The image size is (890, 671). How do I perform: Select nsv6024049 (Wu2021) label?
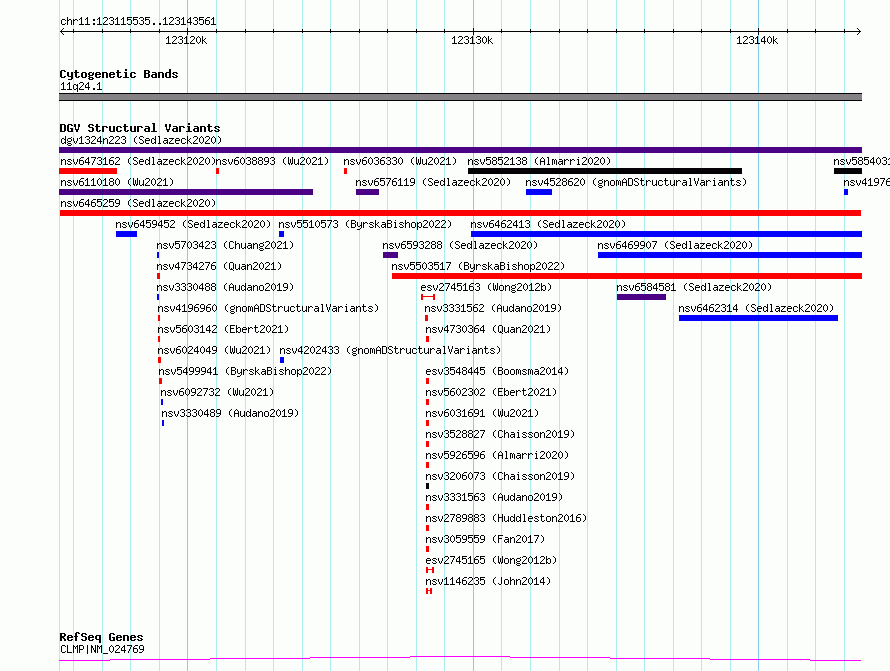click(214, 350)
